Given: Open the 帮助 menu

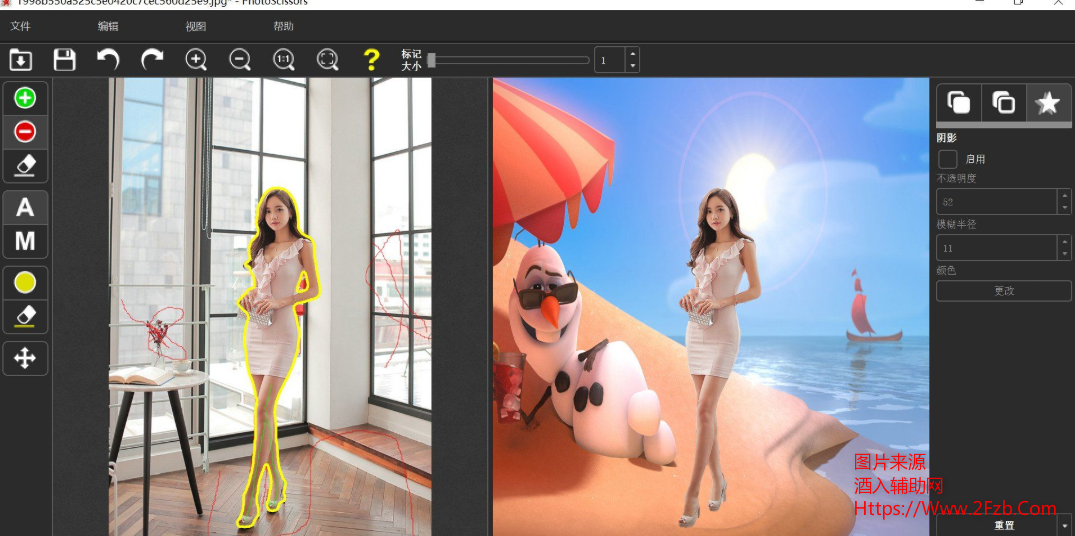Looking at the screenshot, I should pyautogui.click(x=284, y=27).
